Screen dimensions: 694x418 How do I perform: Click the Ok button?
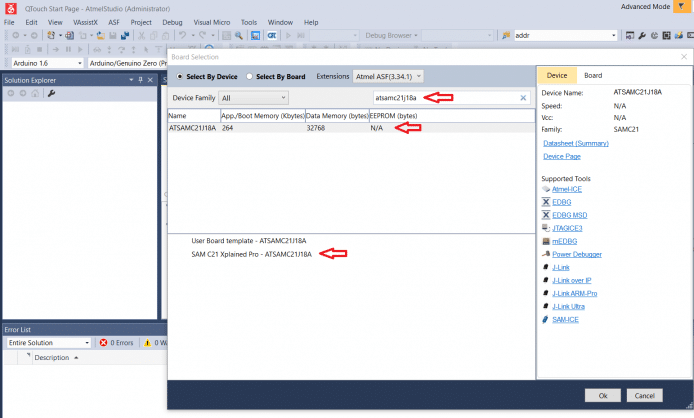pyautogui.click(x=602, y=395)
